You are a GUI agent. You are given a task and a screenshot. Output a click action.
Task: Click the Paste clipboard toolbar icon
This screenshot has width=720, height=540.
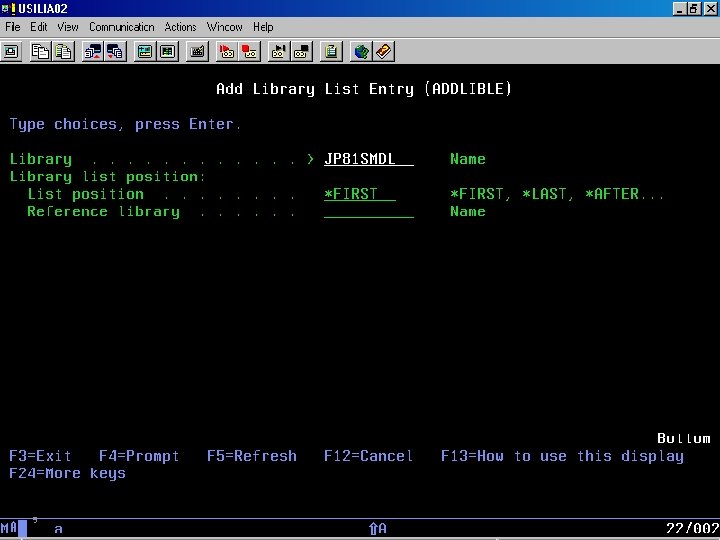click(x=63, y=51)
